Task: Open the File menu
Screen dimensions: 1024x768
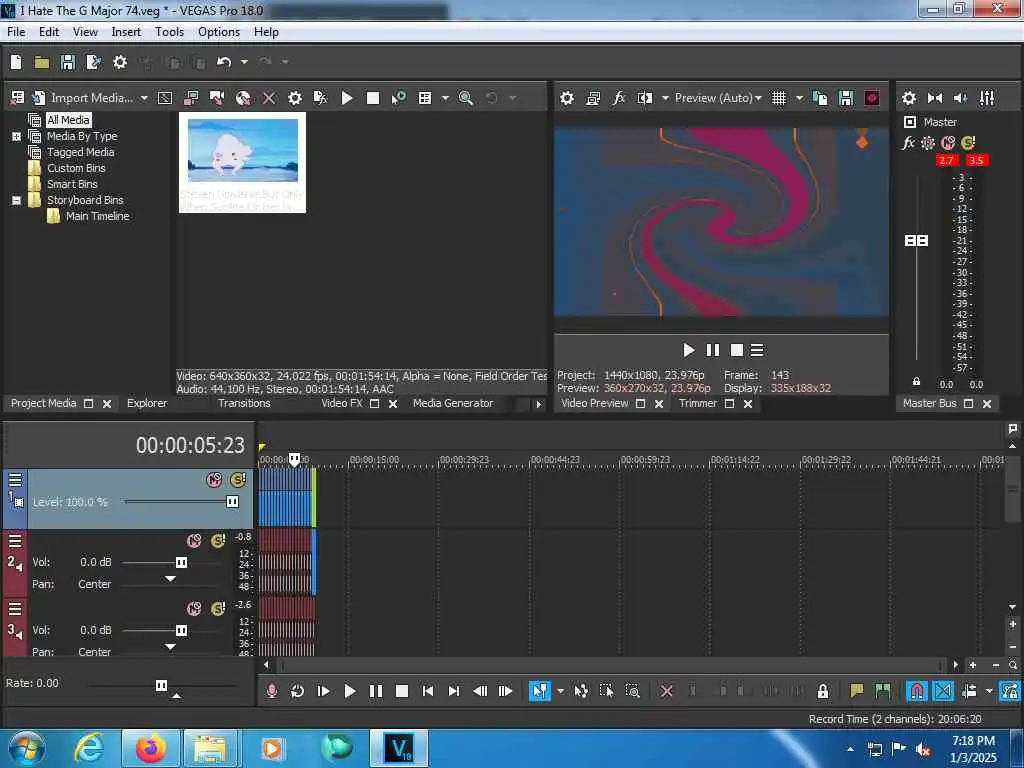Action: point(16,32)
